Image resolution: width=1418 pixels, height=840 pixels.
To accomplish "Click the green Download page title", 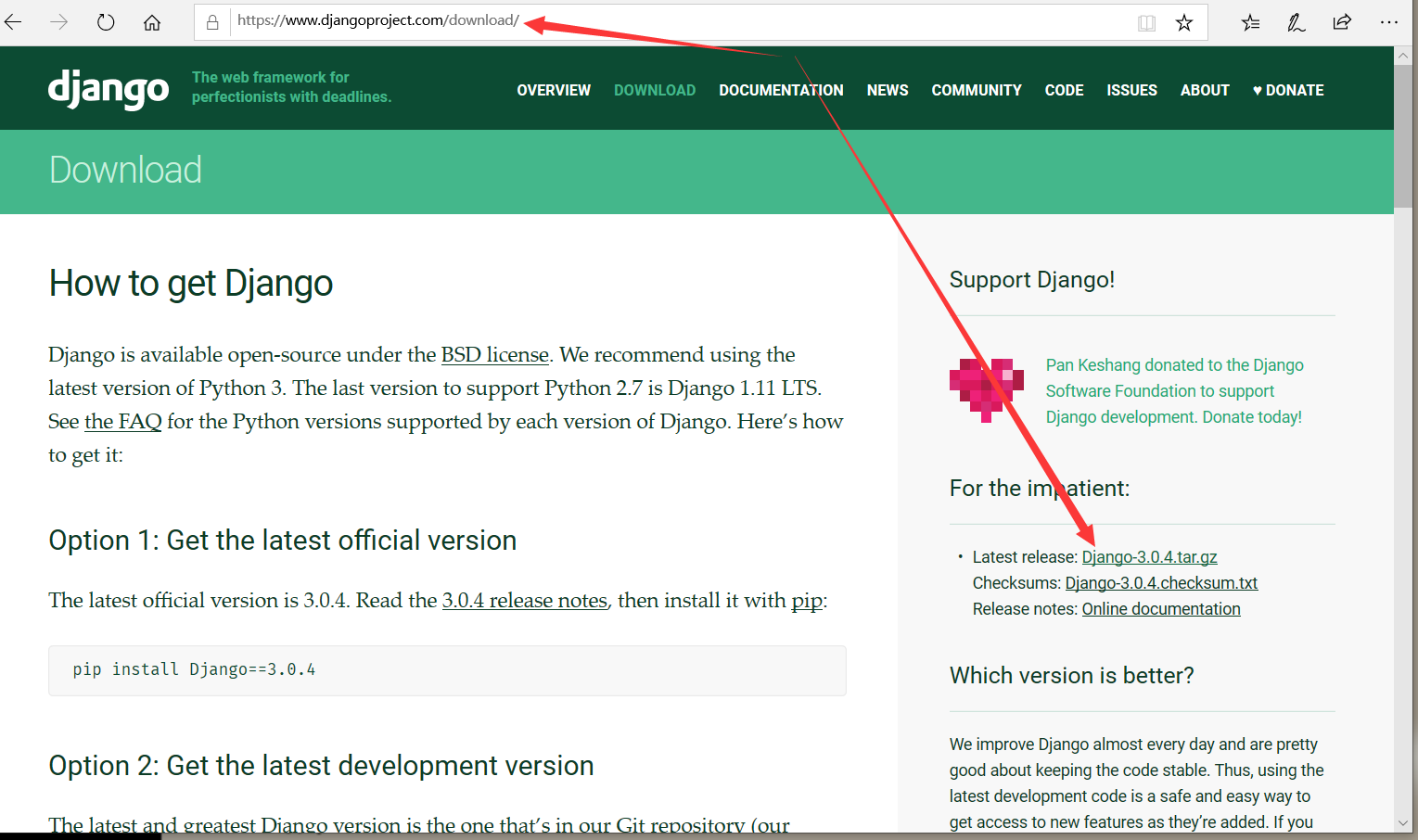I will pos(125,171).
